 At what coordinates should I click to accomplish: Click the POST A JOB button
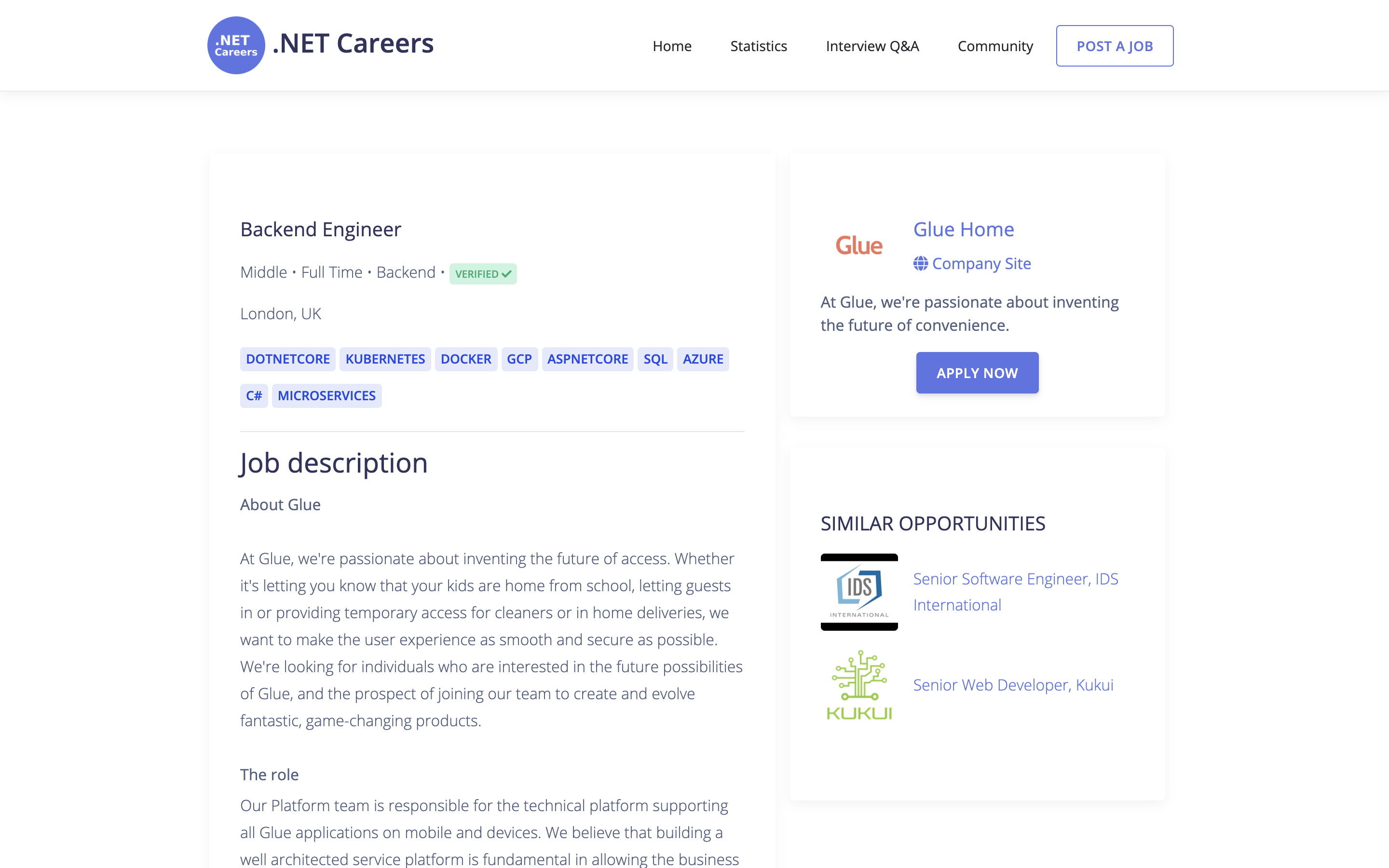coord(1114,45)
